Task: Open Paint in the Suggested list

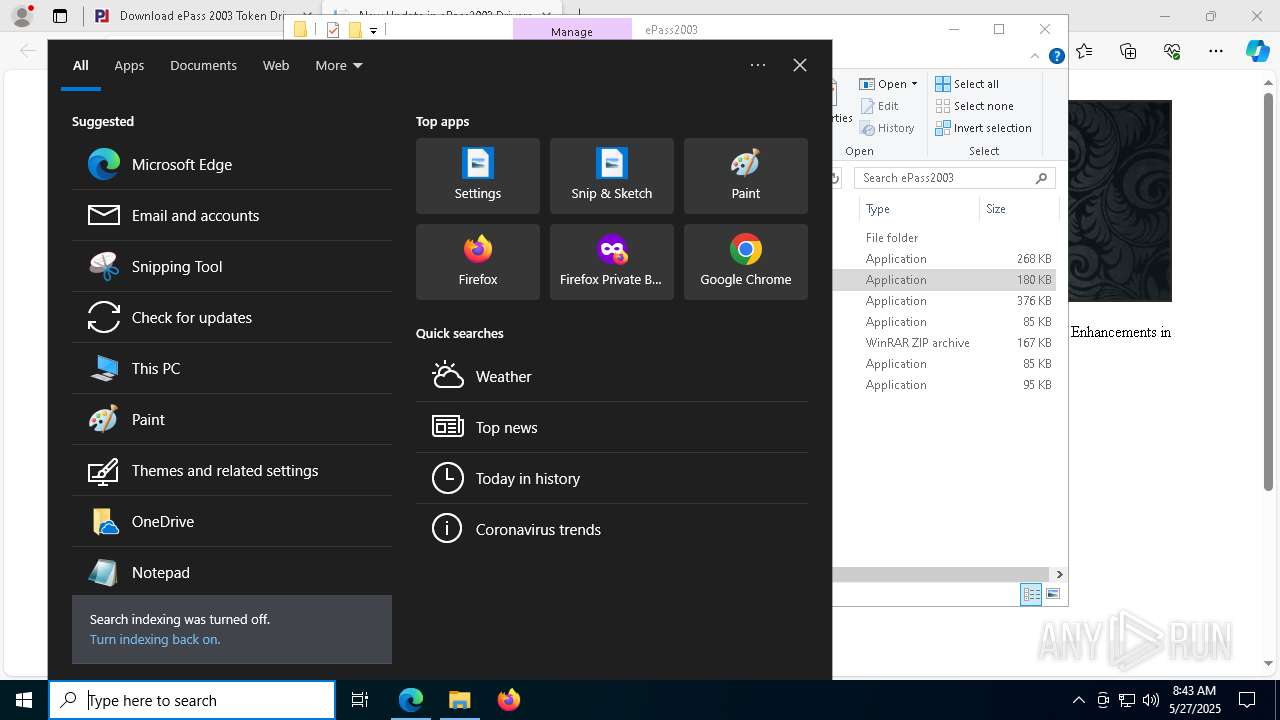Action: tap(232, 419)
